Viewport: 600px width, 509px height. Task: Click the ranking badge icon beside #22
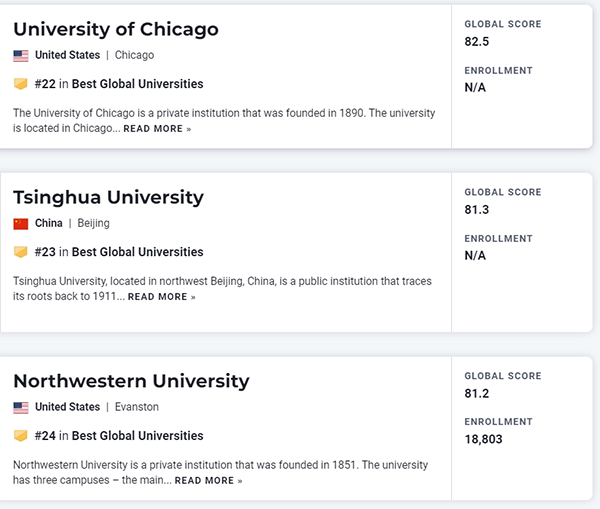21,84
